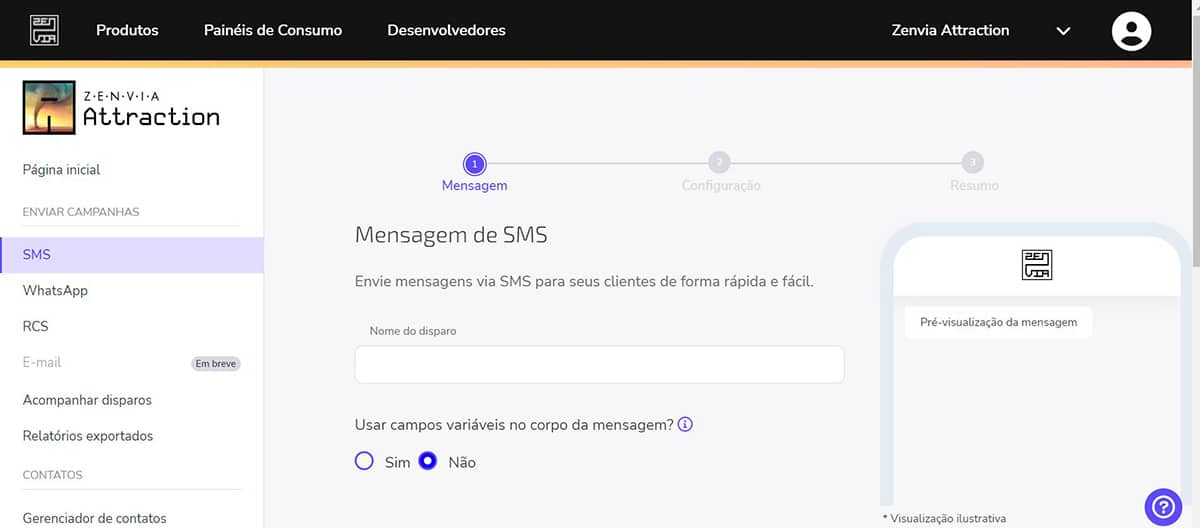
Task: Click step 2 Configuração circle
Action: 719,163
